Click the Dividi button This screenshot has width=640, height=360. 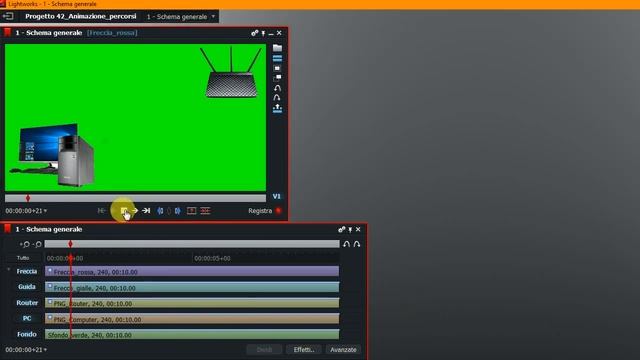click(x=264, y=350)
